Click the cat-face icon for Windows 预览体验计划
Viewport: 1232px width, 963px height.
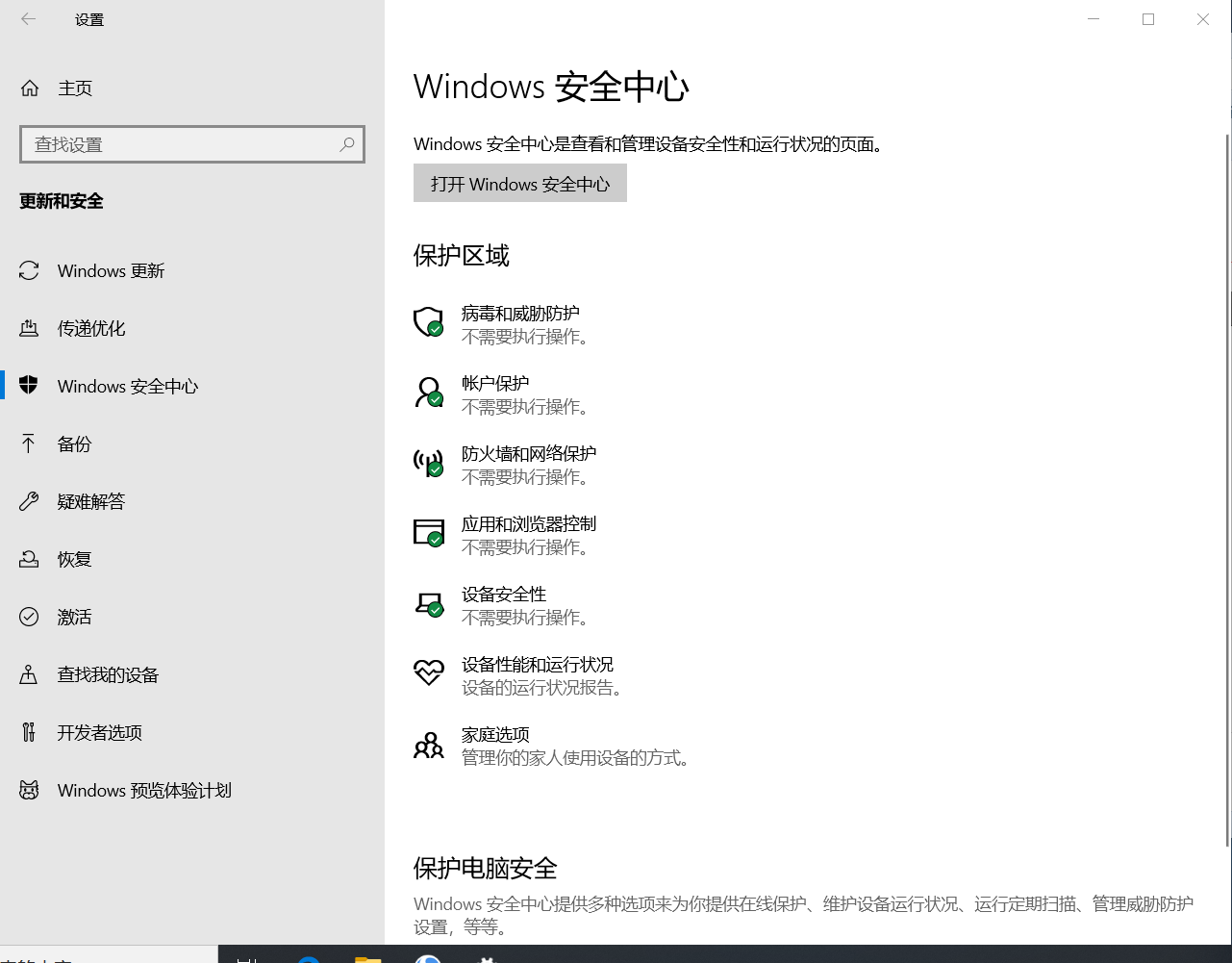click(29, 791)
